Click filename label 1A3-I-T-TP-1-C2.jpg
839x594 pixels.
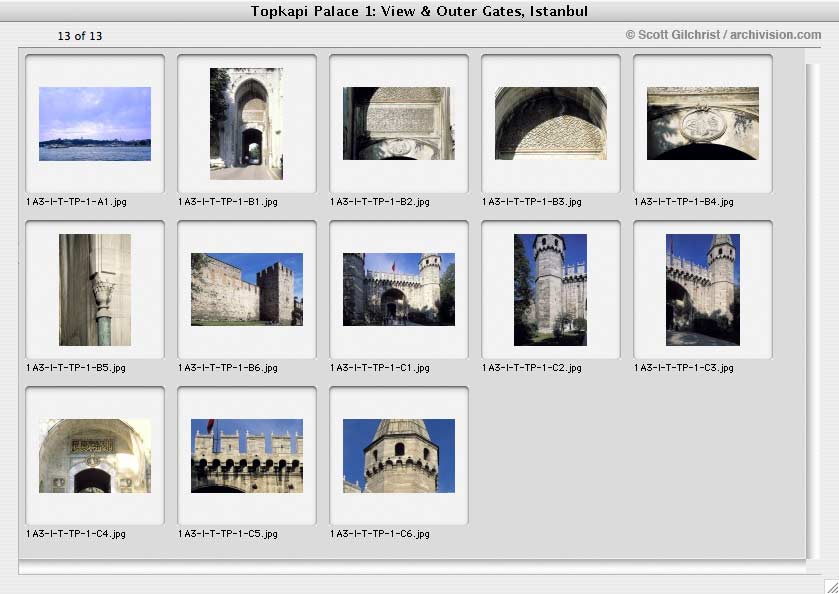[x=532, y=368]
